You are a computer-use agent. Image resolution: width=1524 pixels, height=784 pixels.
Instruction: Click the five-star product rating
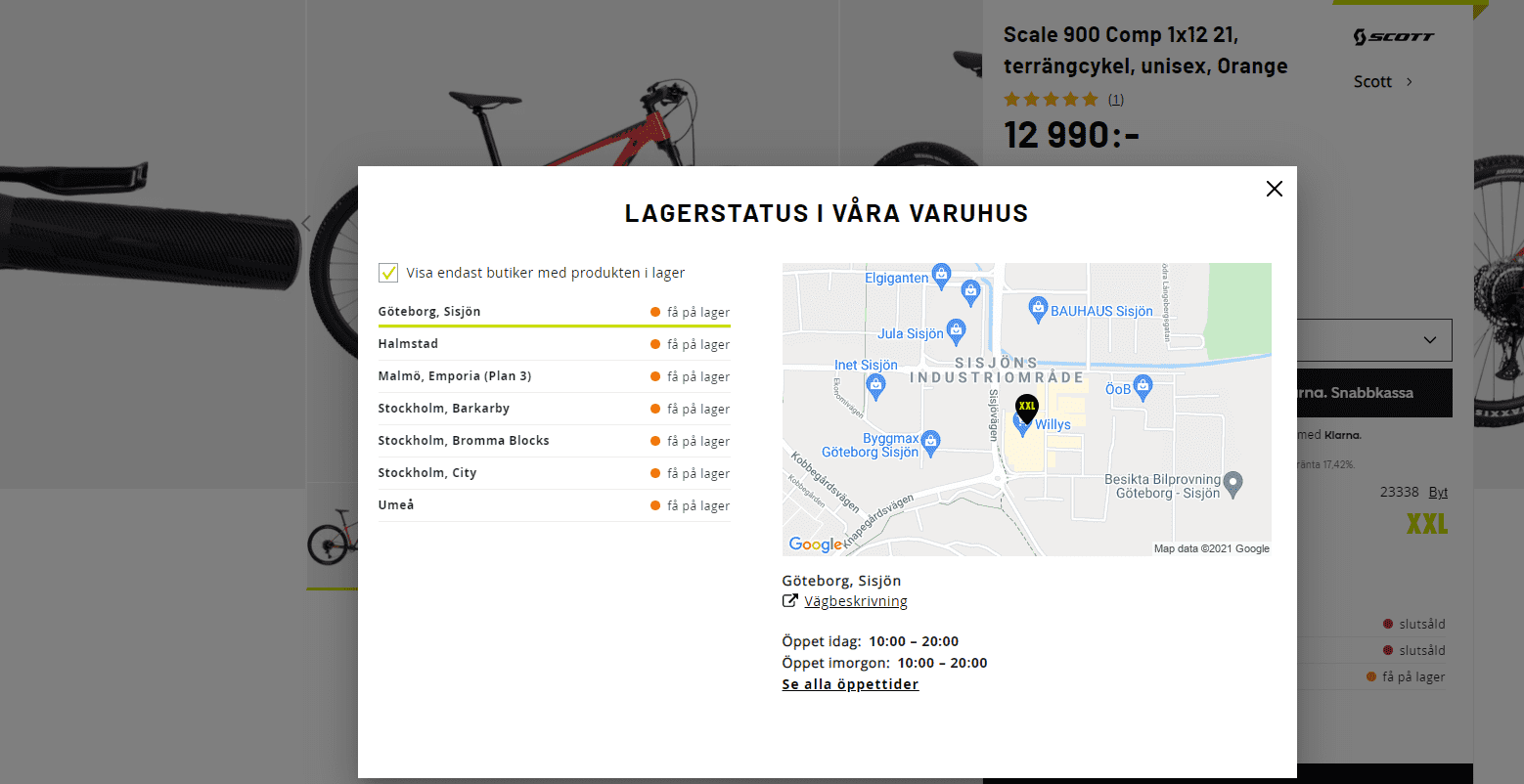pyautogui.click(x=1051, y=99)
